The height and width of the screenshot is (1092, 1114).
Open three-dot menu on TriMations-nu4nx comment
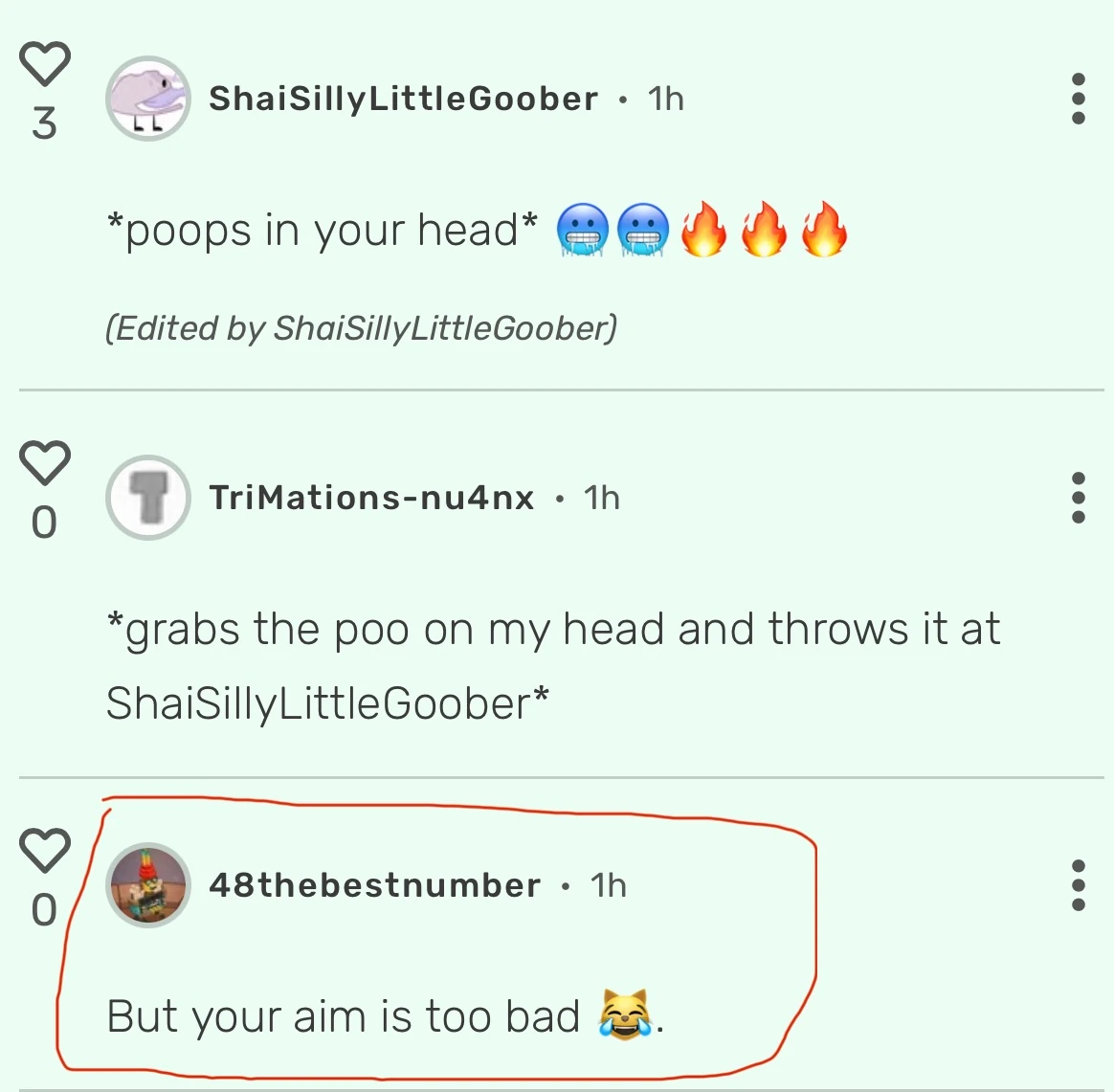coord(1078,498)
